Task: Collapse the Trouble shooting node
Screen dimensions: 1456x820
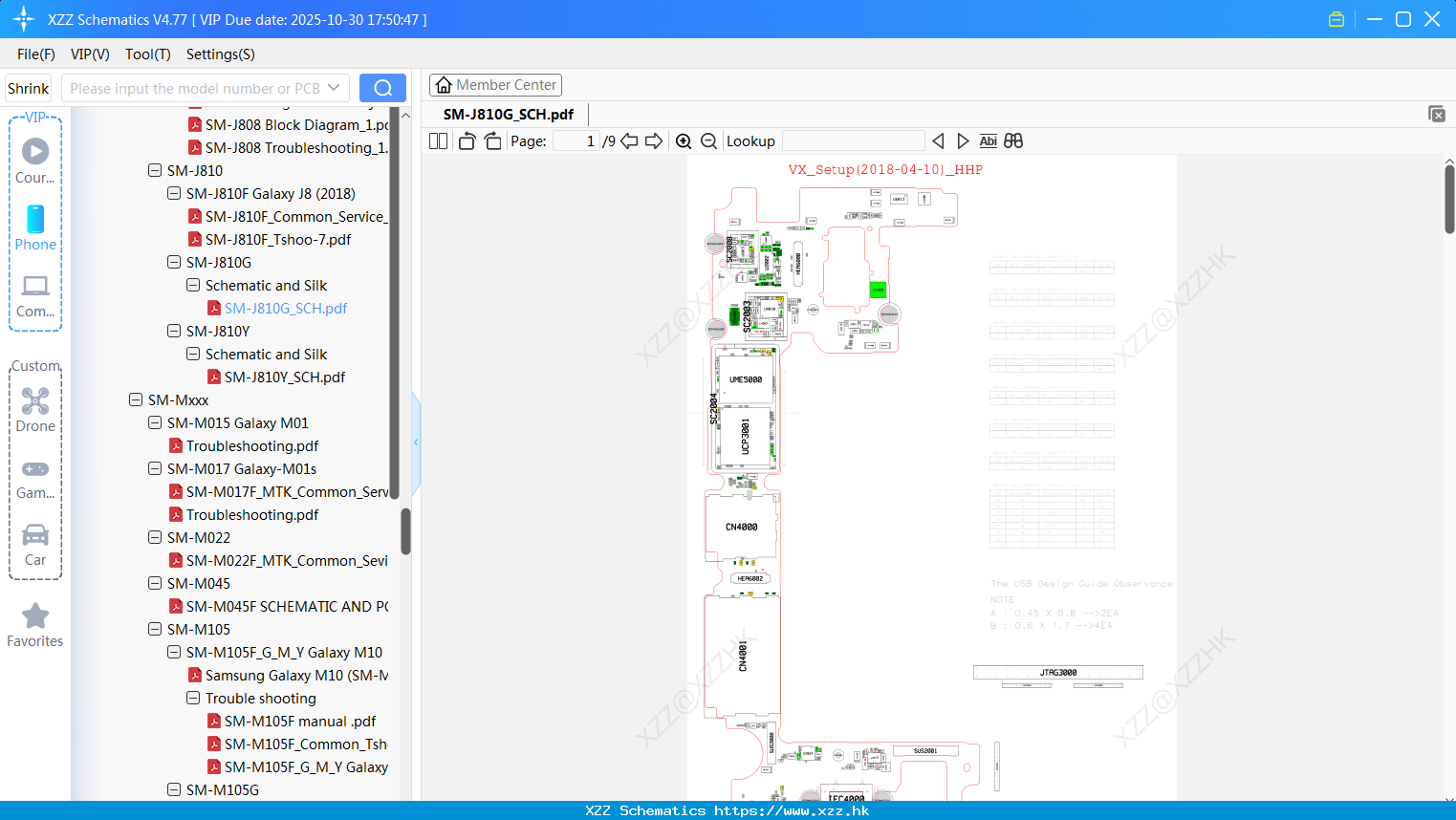Action: 193,698
